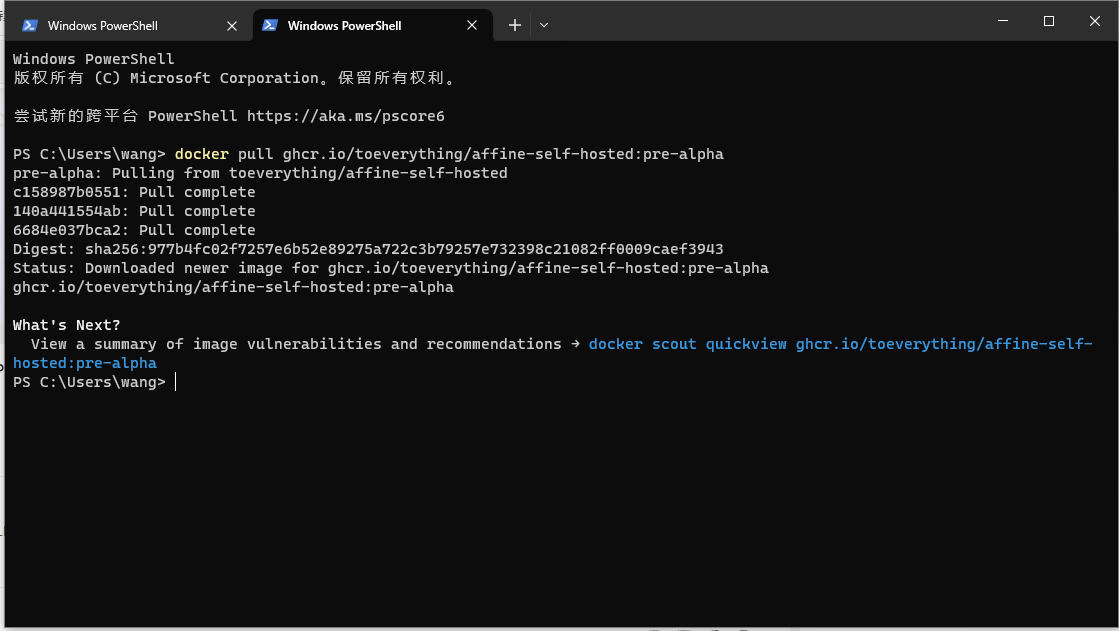1119x631 pixels.
Task: Click the Digest sha256 hash line
Action: (368, 249)
